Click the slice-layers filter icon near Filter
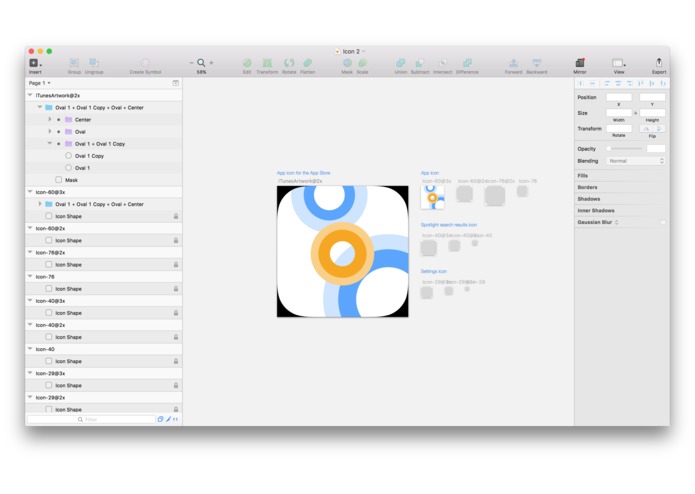 point(160,419)
